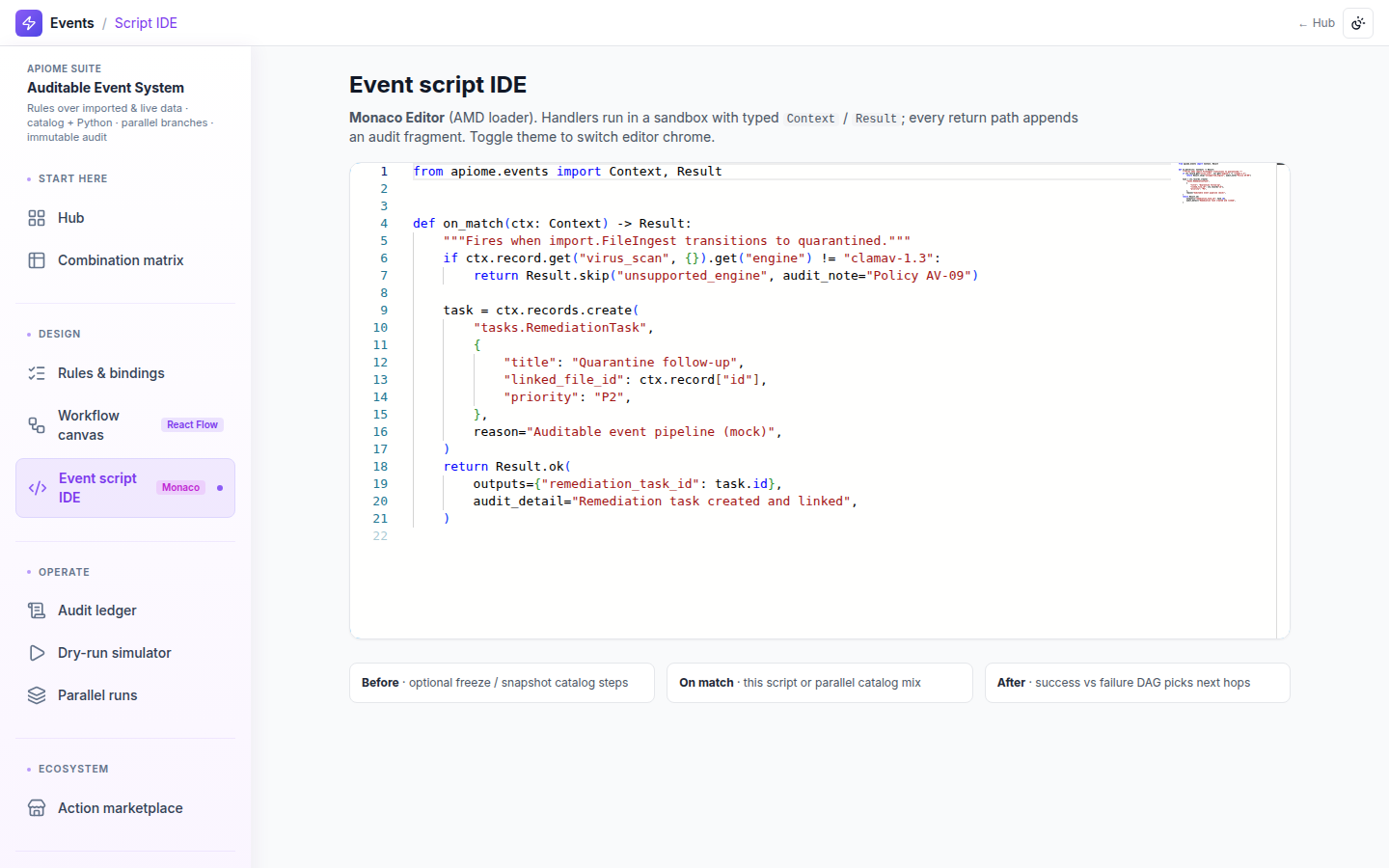The height and width of the screenshot is (868, 1389).
Task: Click the Hub grid icon in sidebar
Action: tap(37, 218)
